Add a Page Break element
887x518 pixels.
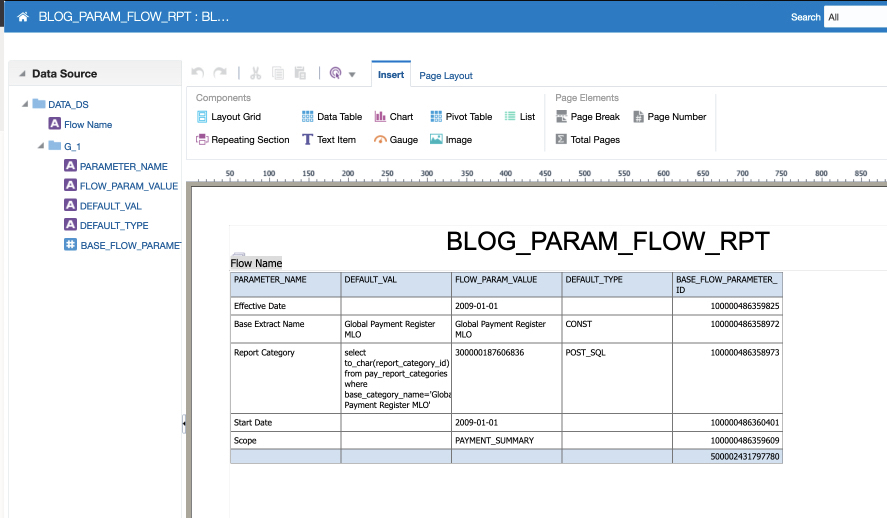[x=587, y=117]
